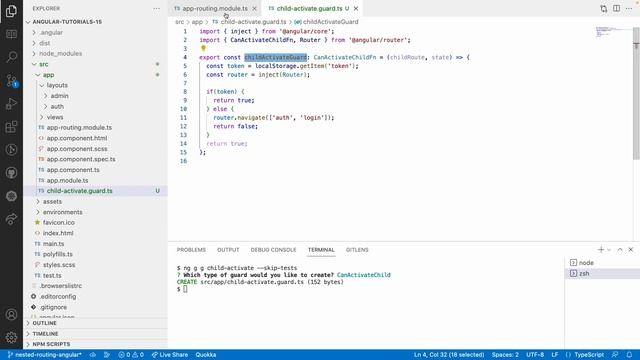Click the notifications bell in status bar

pos(629,355)
